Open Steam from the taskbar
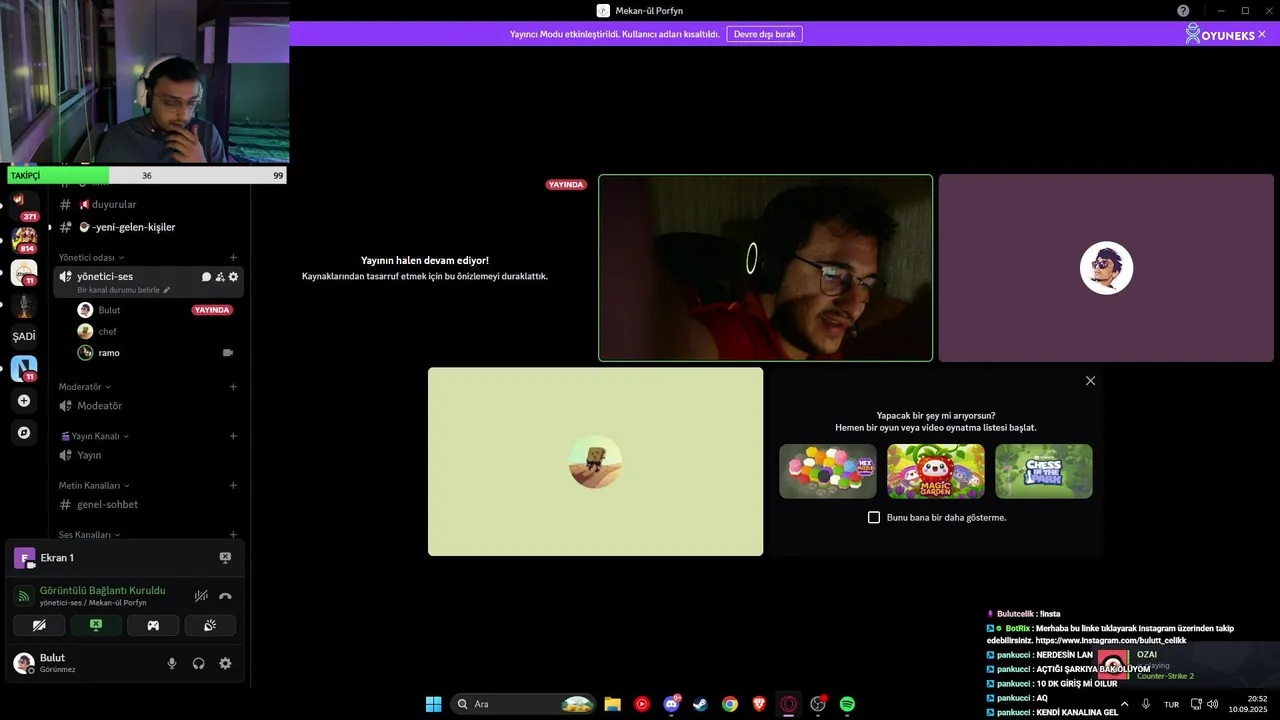Image resolution: width=1280 pixels, height=720 pixels. pos(701,704)
